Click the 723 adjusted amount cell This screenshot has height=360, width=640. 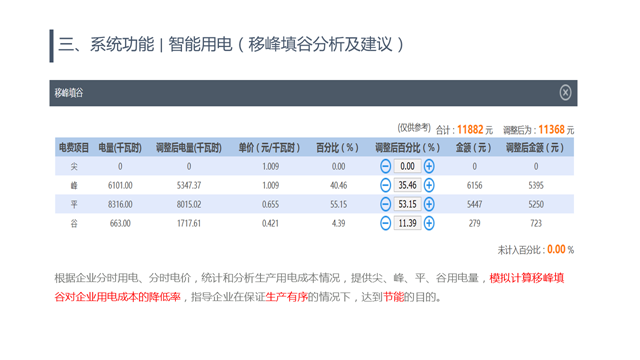pyautogui.click(x=536, y=224)
